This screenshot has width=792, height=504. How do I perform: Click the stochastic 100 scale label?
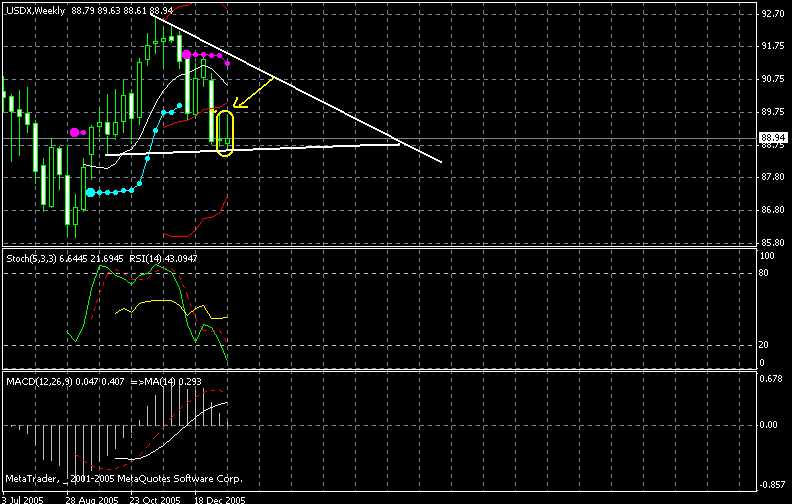767,256
